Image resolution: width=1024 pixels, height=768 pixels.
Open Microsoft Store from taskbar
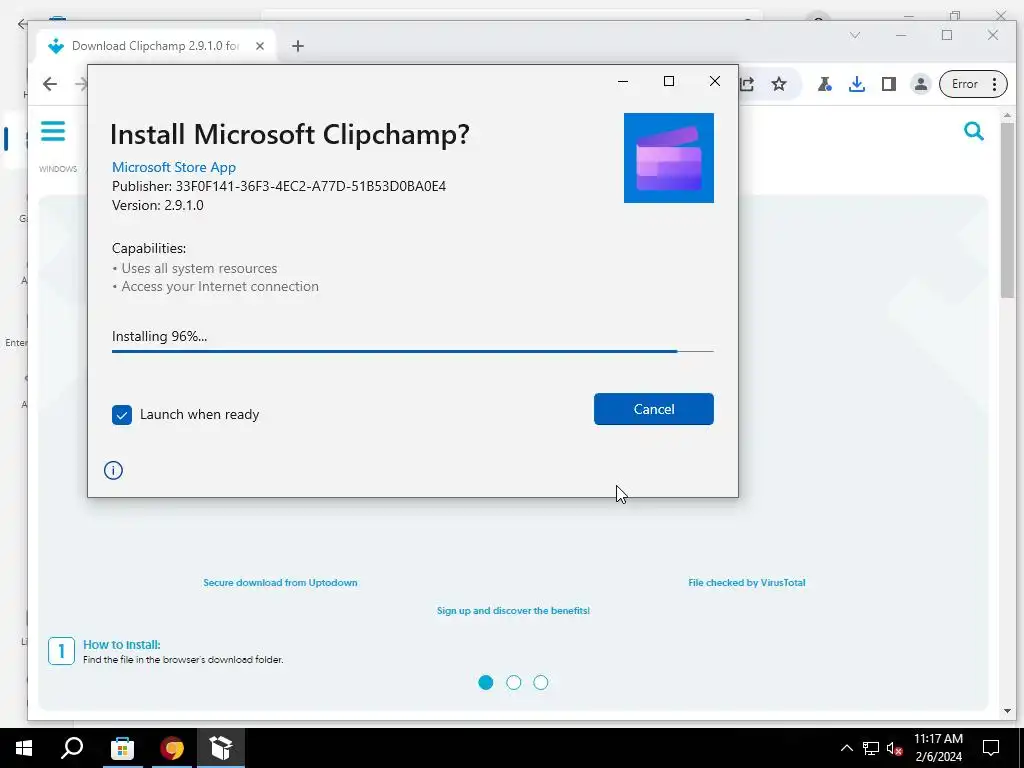(x=122, y=748)
